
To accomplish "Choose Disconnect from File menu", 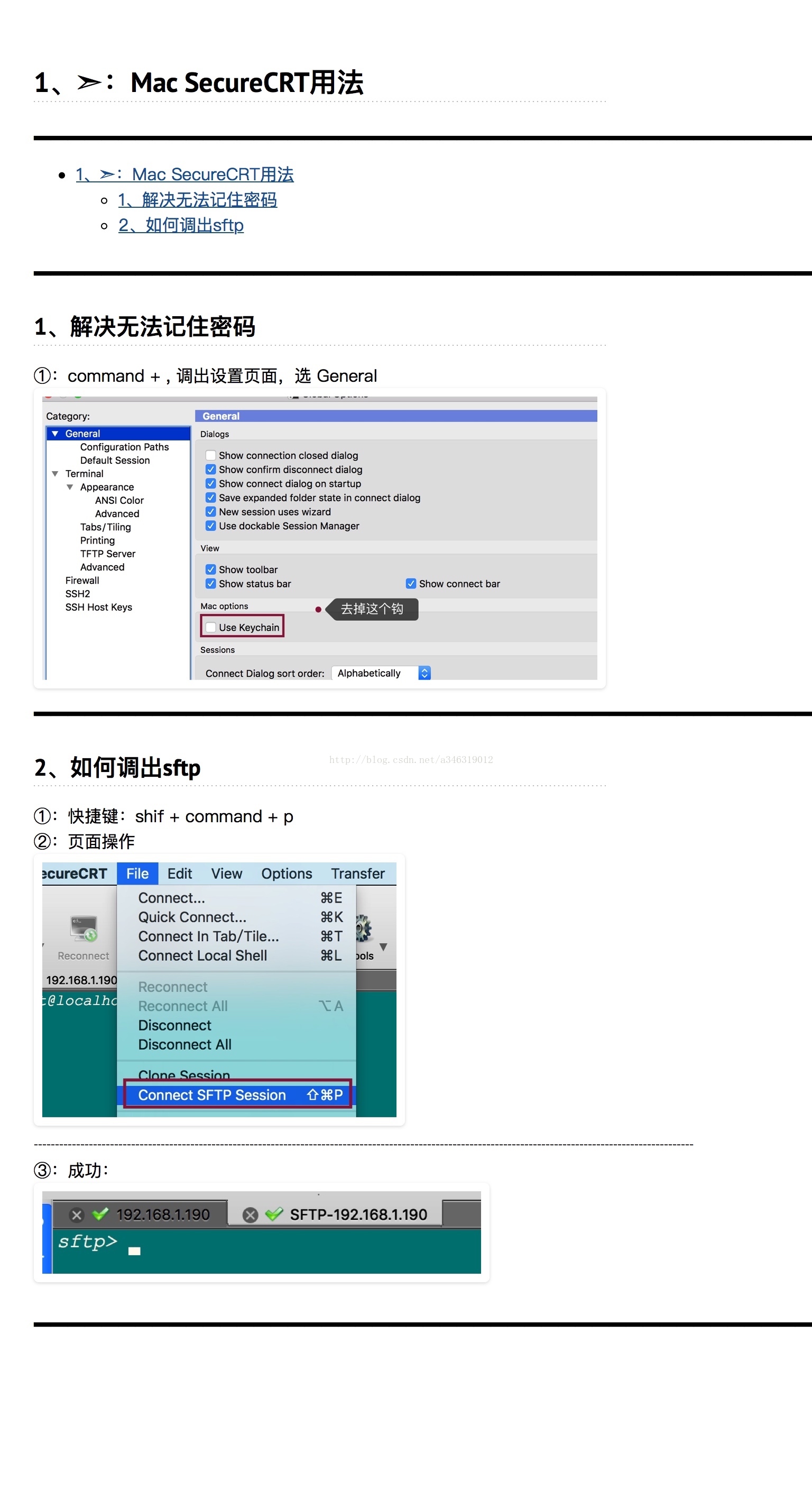I will pyautogui.click(x=236, y=1026).
